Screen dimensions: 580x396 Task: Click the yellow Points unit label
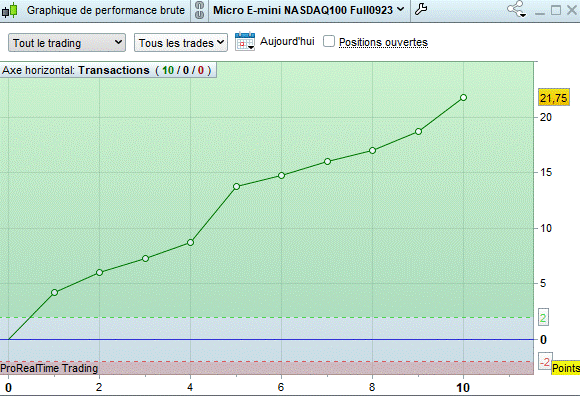coord(566,368)
